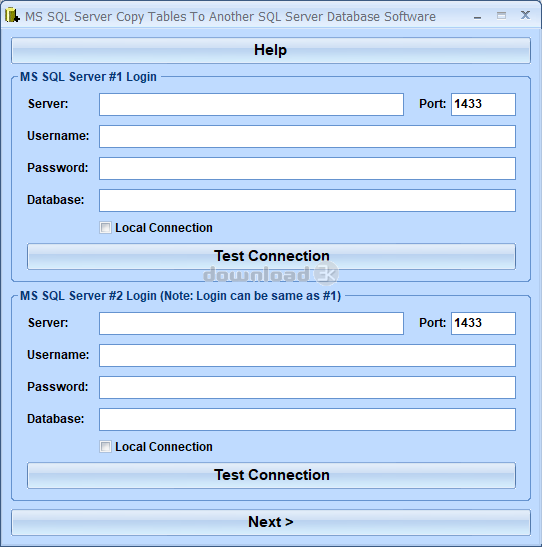Minimize the application window
Screen dimensions: 542x547
click(477, 16)
